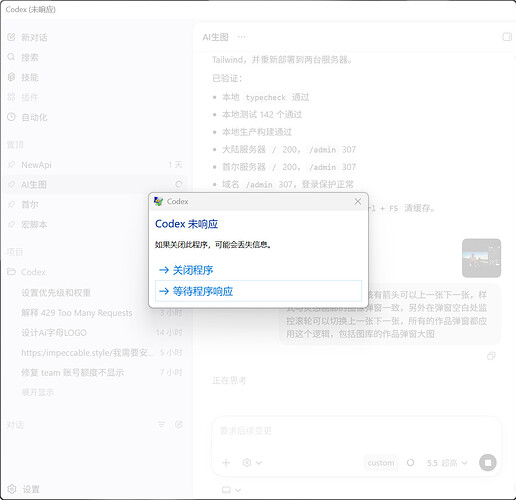
Task: Start a 新对话 from the sidebar
Action: point(34,37)
